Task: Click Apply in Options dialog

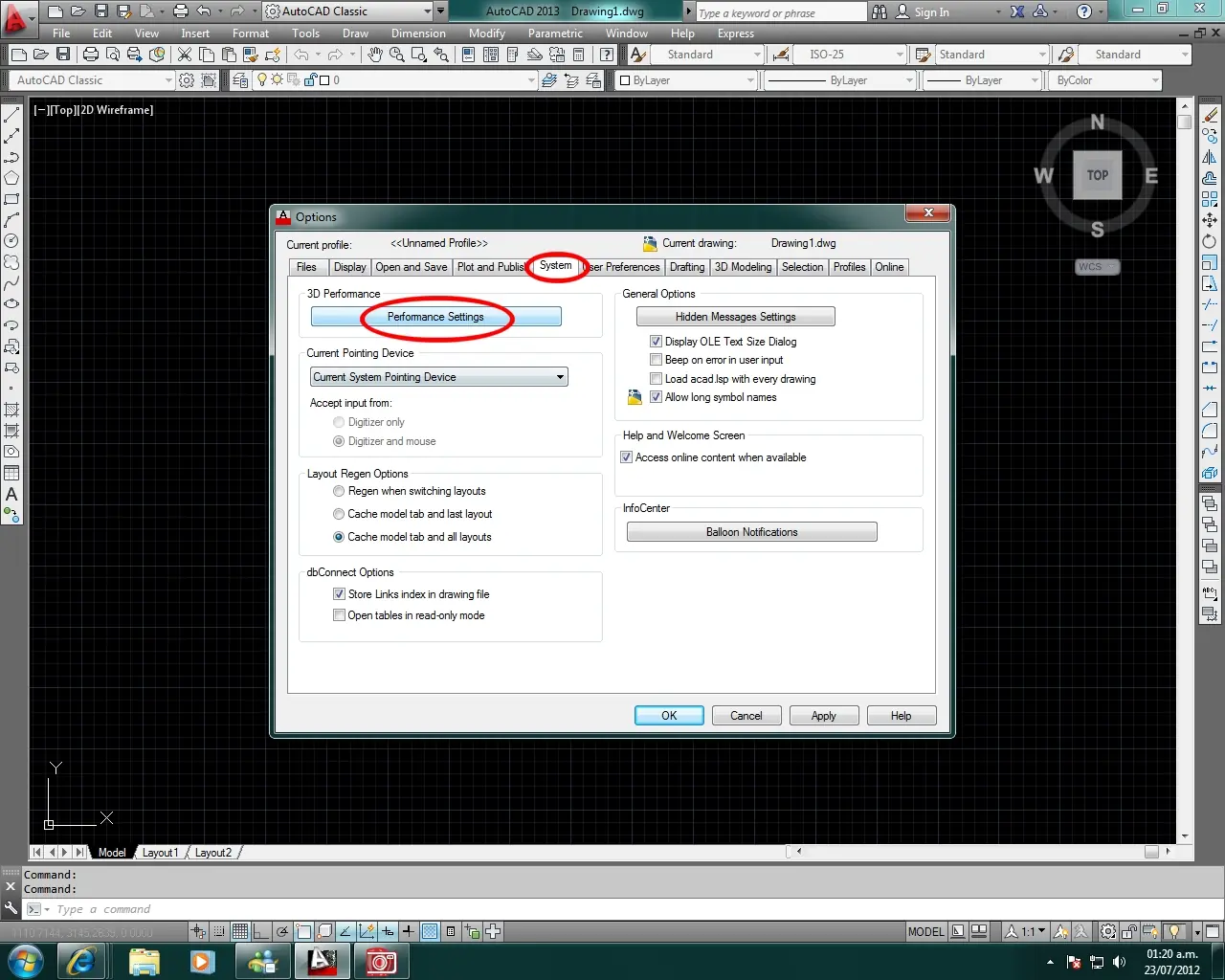Action: coord(824,716)
